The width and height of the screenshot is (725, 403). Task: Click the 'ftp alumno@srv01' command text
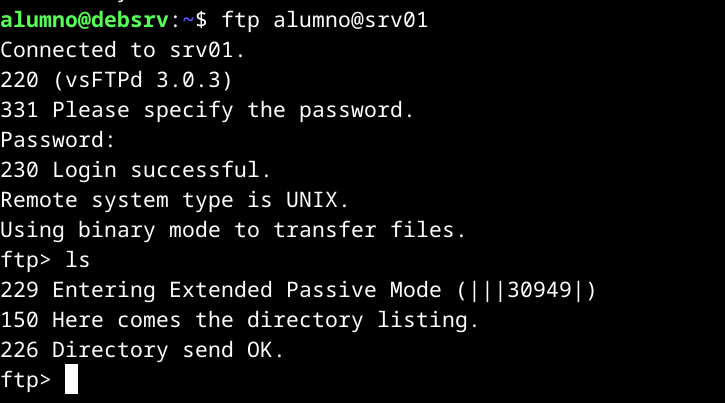[325, 19]
